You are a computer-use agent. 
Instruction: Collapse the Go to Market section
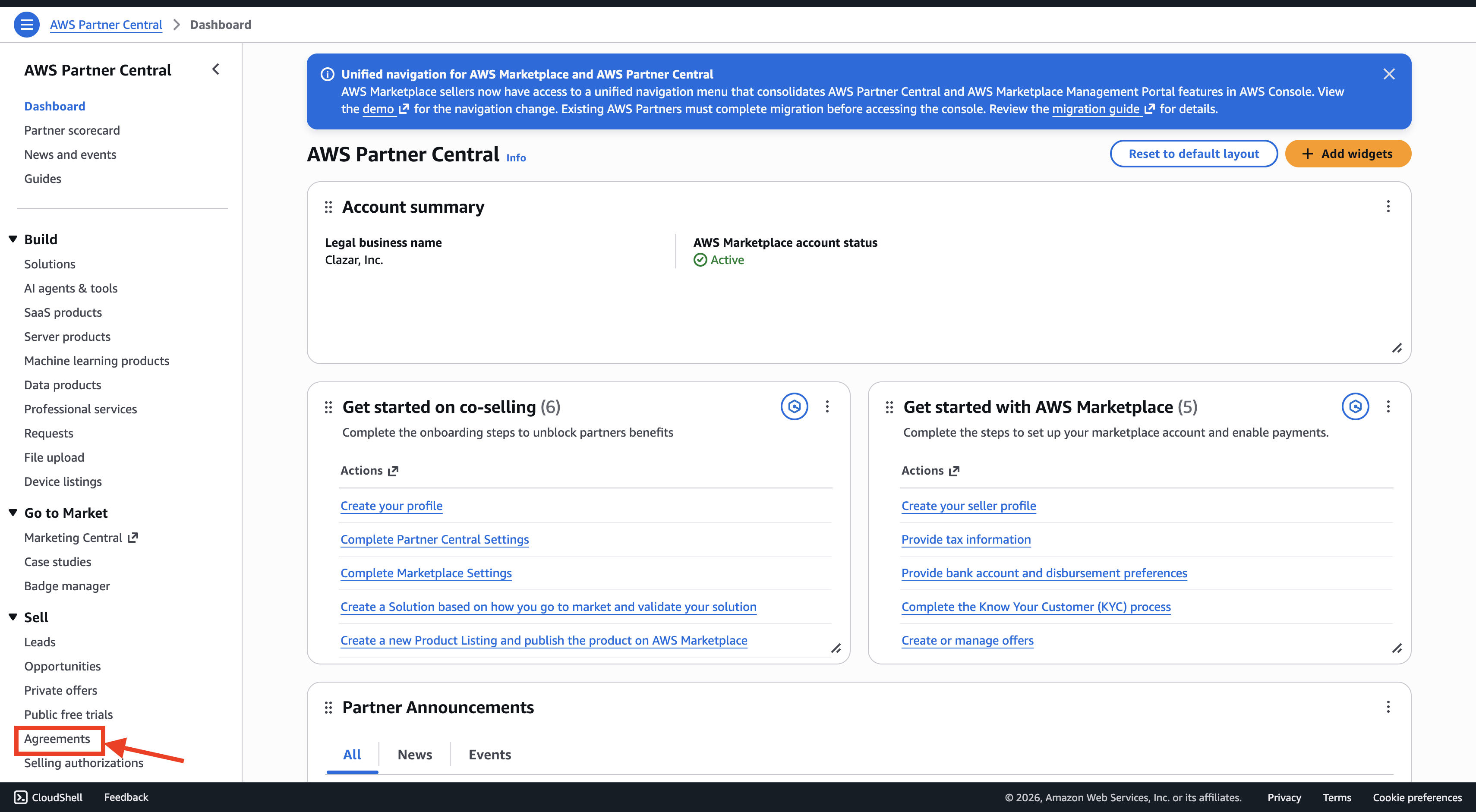tap(13, 513)
